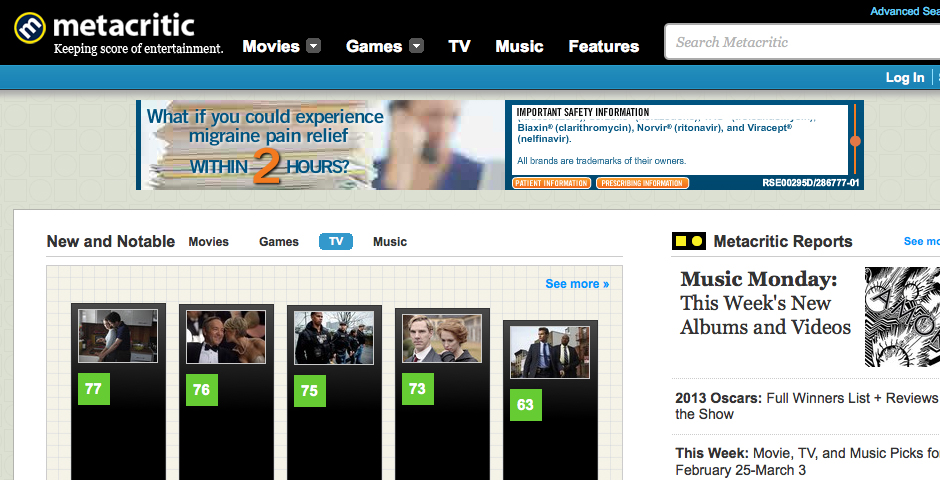Open the thumbnail above score 76
940x480 pixels.
click(x=226, y=337)
